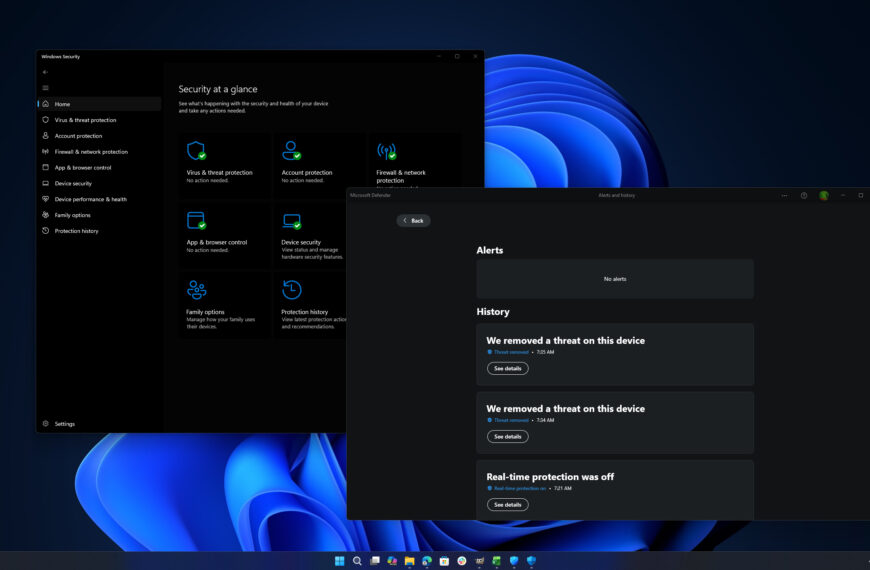Open Protection history in the sidebar

pyautogui.click(x=99, y=231)
